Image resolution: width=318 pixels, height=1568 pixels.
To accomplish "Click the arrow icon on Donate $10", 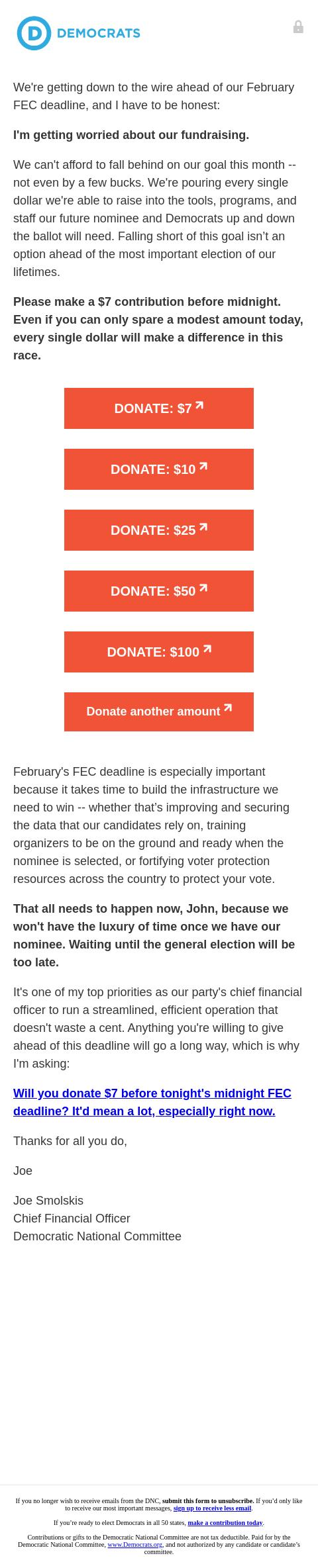I will [x=203, y=467].
